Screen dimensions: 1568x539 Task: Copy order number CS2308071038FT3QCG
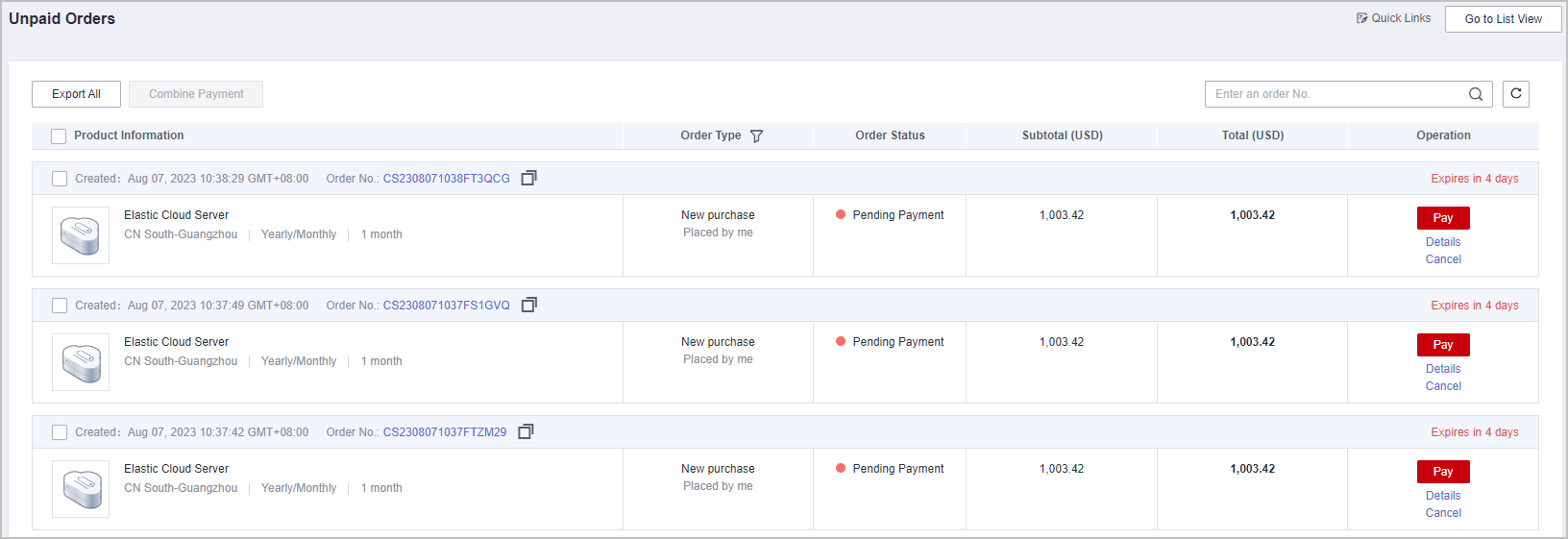(528, 178)
